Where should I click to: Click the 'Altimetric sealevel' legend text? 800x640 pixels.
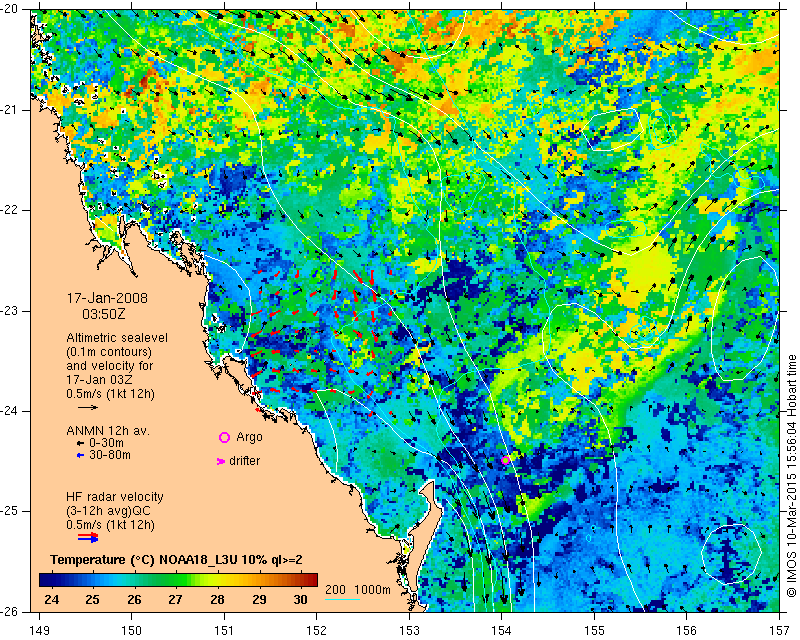(x=117, y=338)
